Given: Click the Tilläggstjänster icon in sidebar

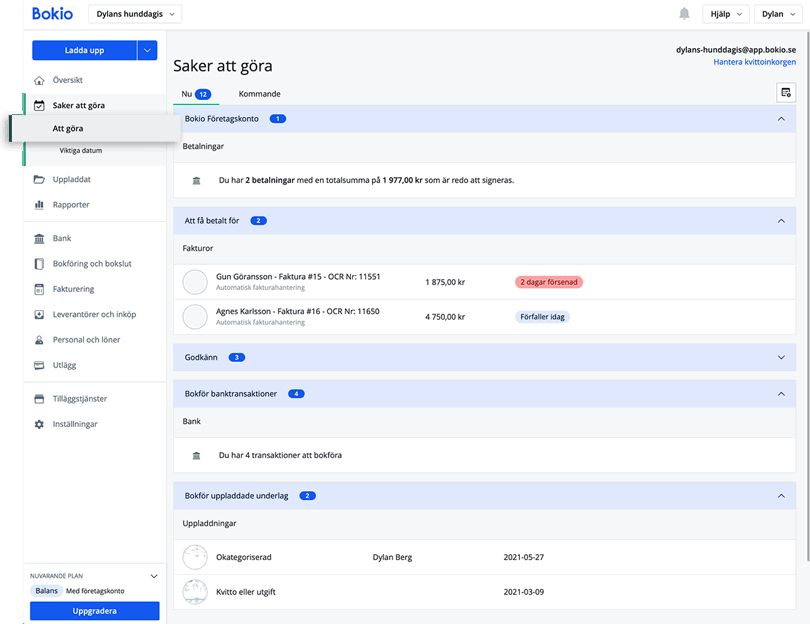Looking at the screenshot, I should [x=39, y=399].
